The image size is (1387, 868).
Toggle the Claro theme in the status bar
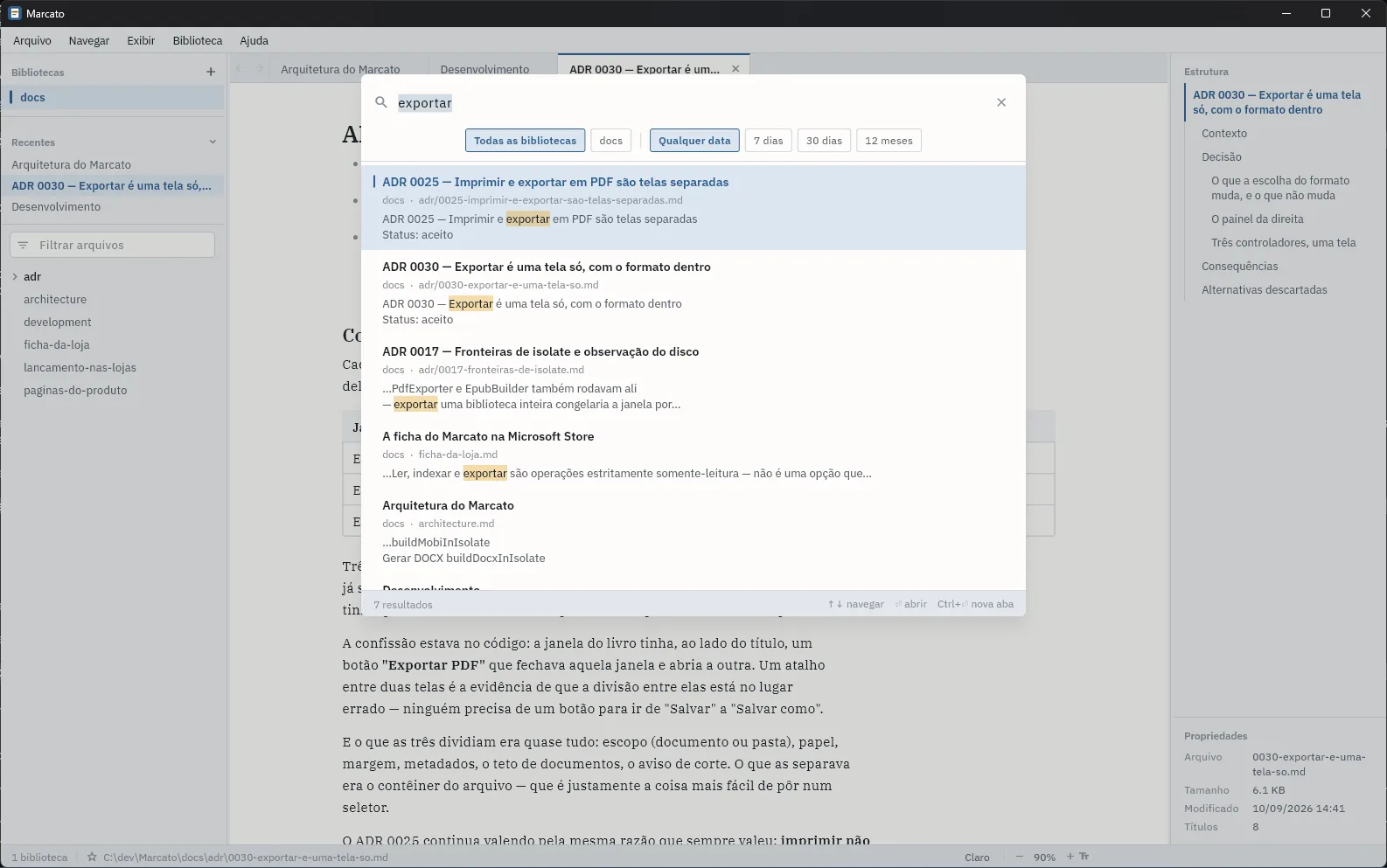(977, 858)
